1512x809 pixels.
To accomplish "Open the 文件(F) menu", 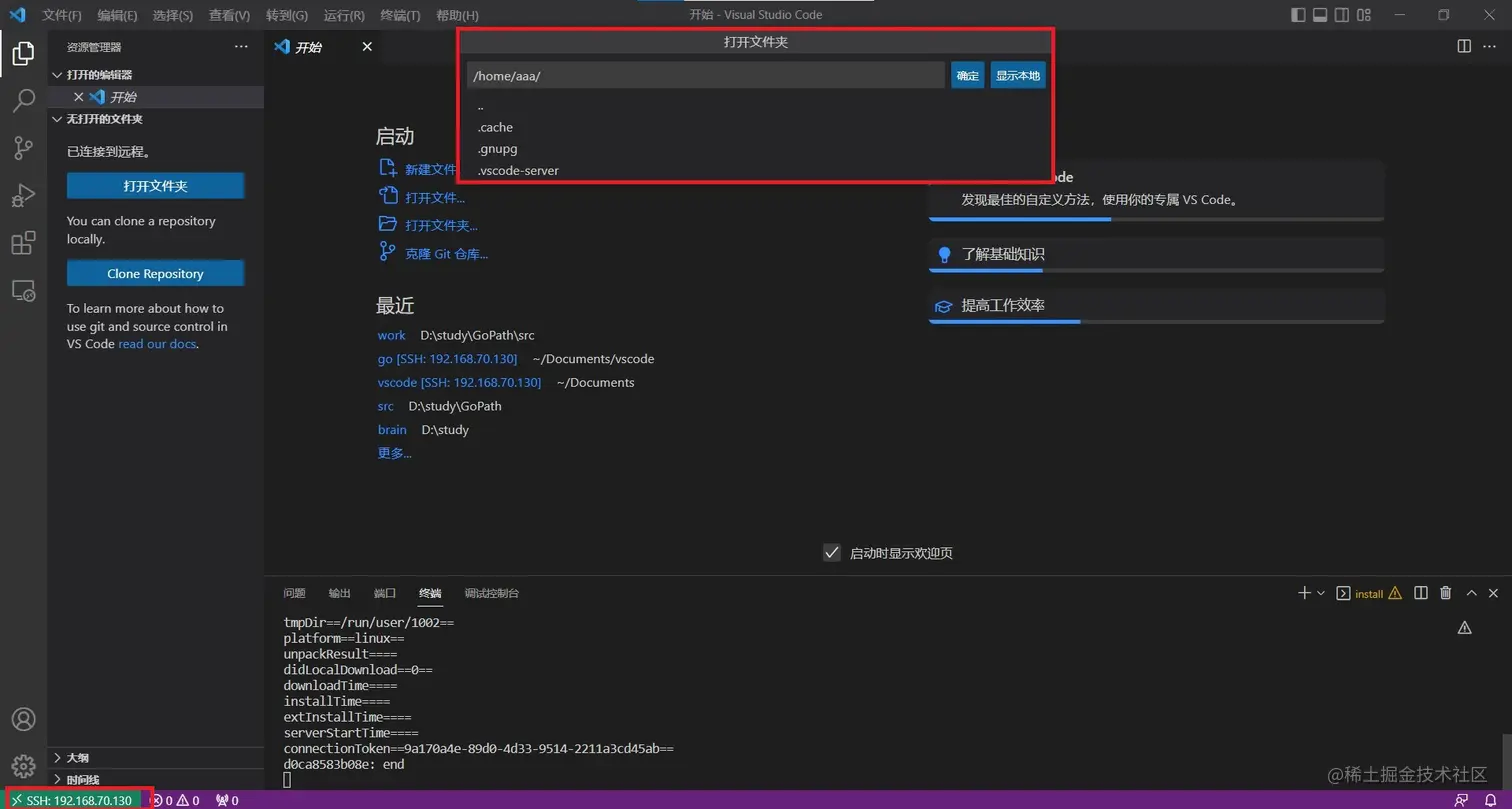I will [62, 15].
